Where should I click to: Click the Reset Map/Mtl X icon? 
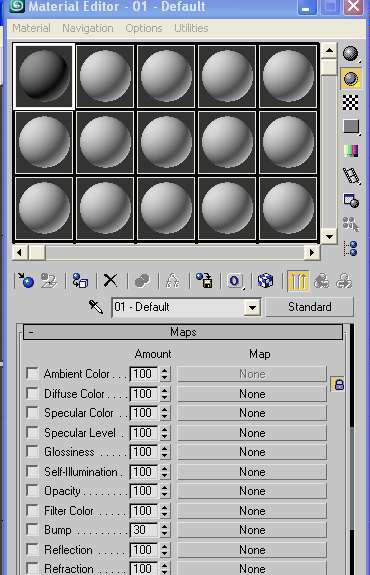tap(110, 281)
